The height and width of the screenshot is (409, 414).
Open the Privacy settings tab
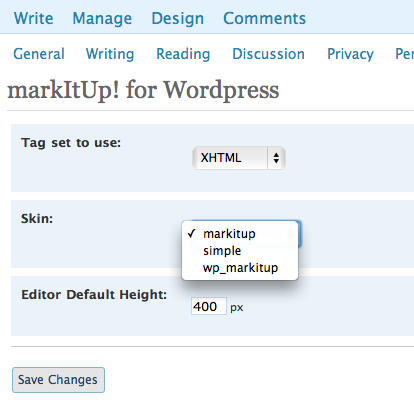(350, 54)
